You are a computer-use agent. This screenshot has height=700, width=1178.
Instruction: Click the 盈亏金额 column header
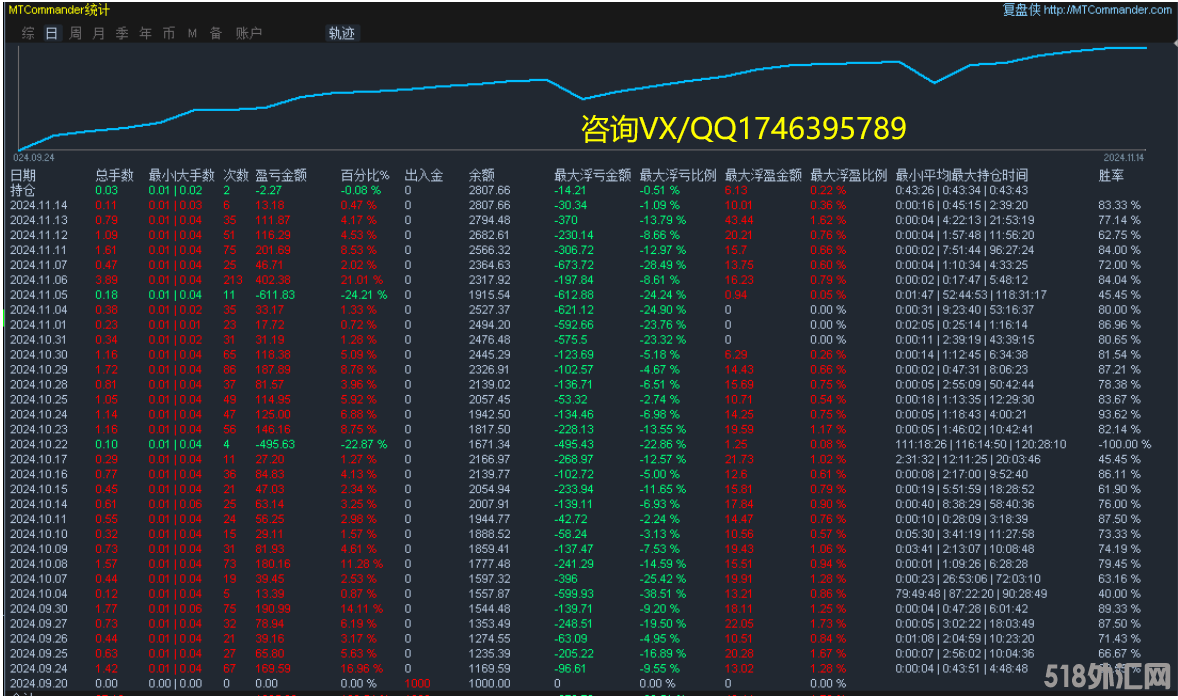(281, 175)
